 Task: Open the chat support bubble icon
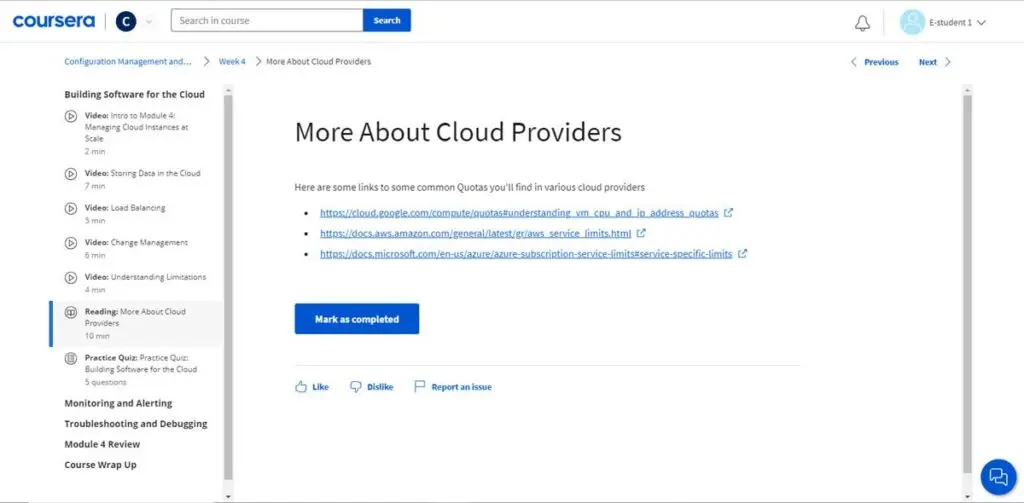[999, 476]
